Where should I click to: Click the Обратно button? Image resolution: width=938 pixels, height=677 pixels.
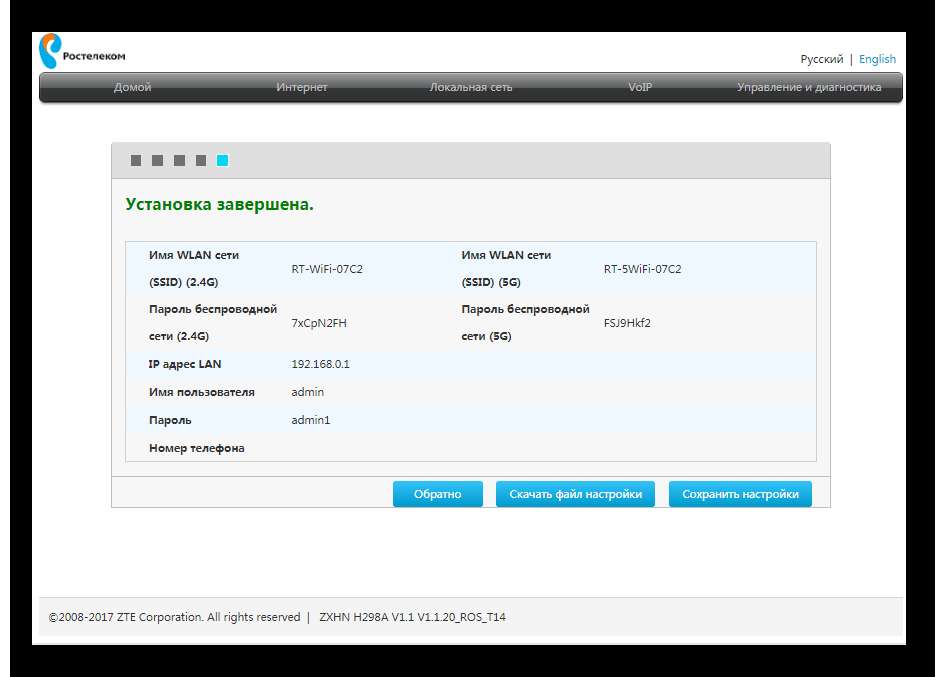pos(437,494)
